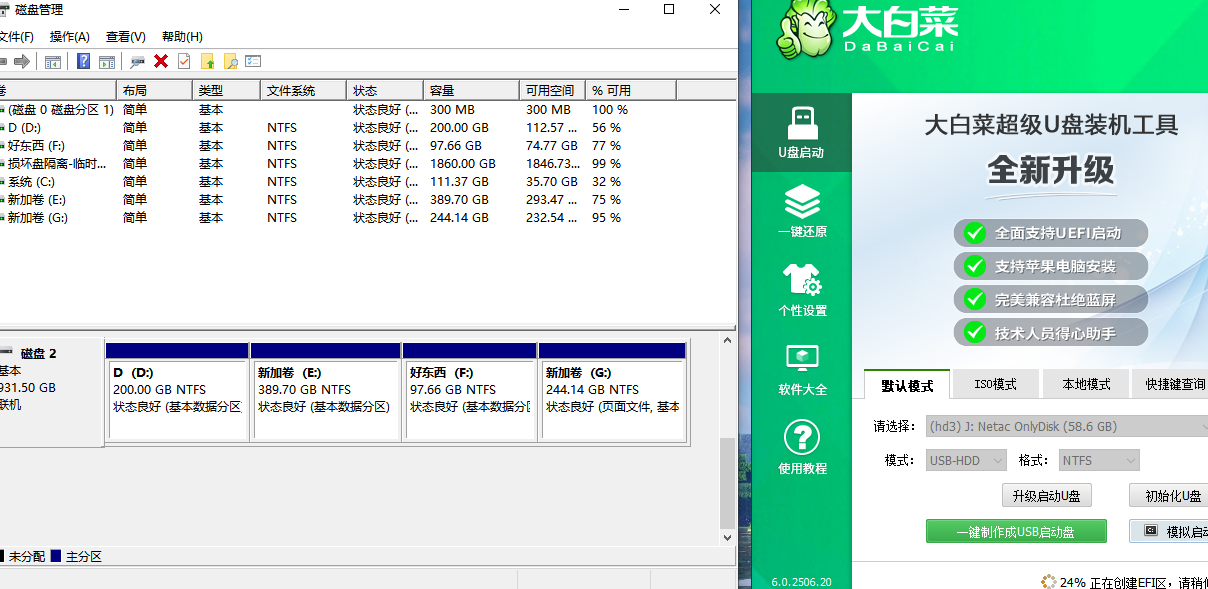Open 个性设置 in the DaBaiCai sidebar
1208x589 pixels.
pyautogui.click(x=801, y=290)
